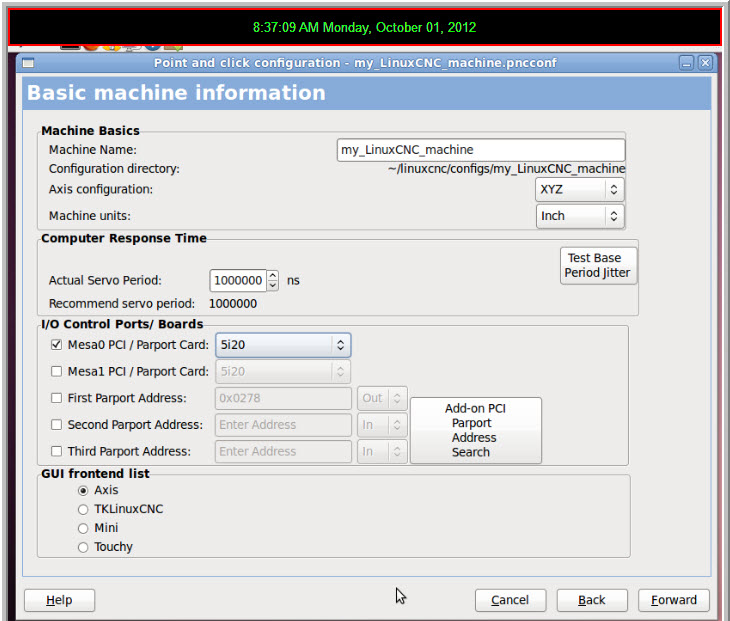Screen dimensions: 730x621
Task: Go to previous page with Back button
Action: tap(592, 600)
